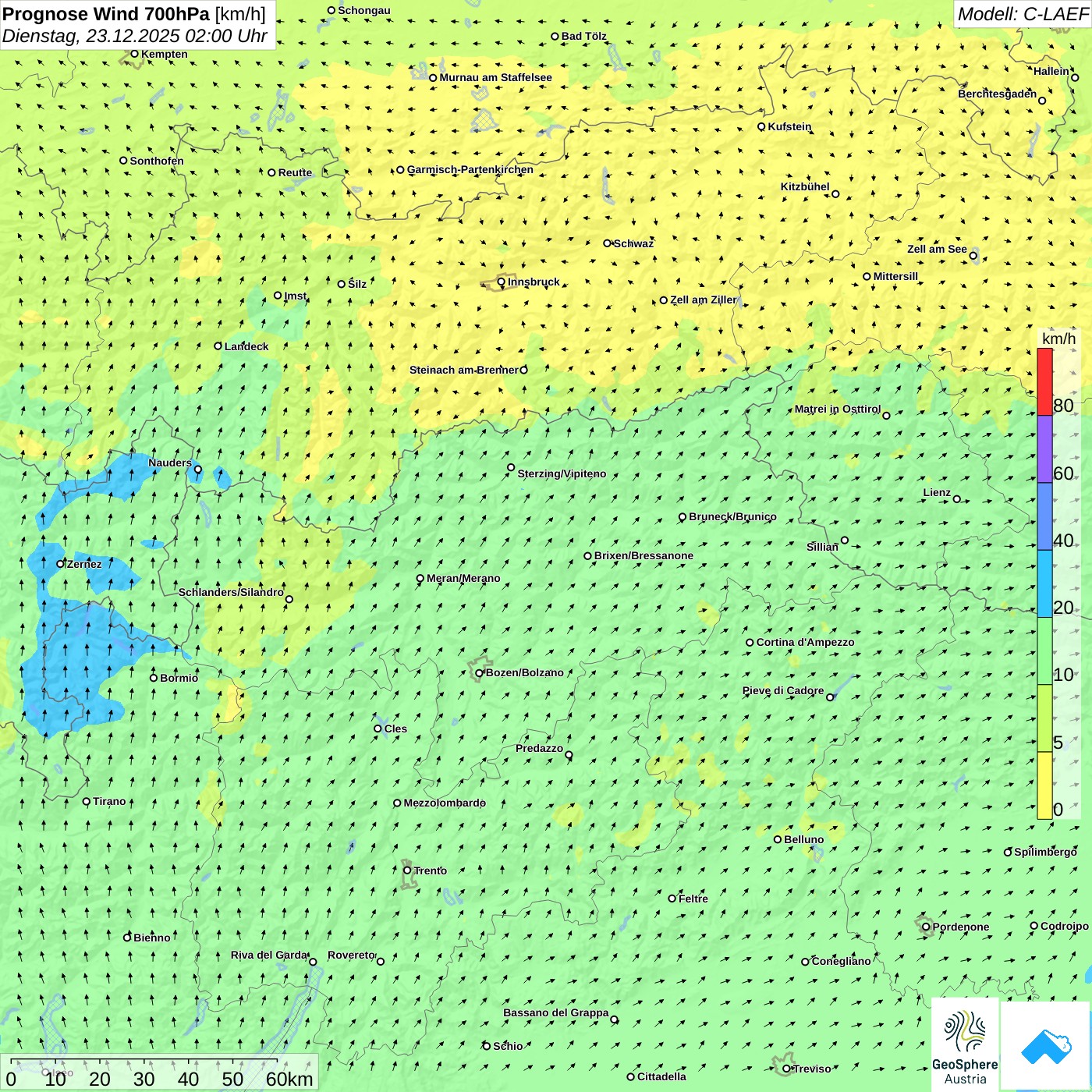Click the Spilimbergo town label

(1045, 853)
